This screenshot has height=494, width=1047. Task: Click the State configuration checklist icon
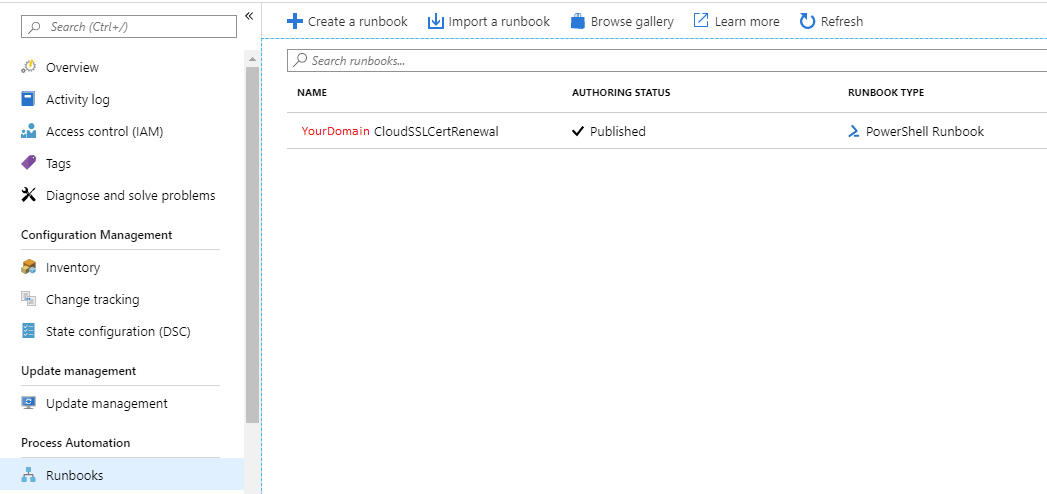(x=28, y=331)
